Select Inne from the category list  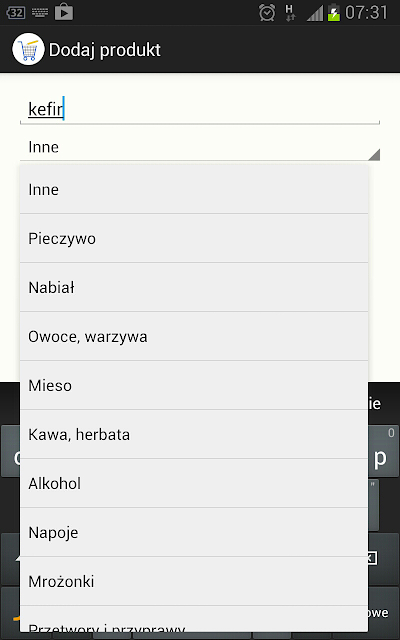(x=194, y=189)
